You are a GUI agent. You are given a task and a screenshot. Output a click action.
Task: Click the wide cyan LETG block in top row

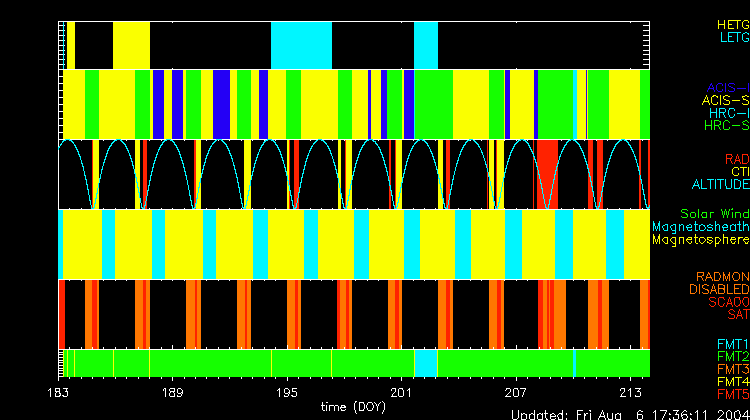(x=301, y=44)
